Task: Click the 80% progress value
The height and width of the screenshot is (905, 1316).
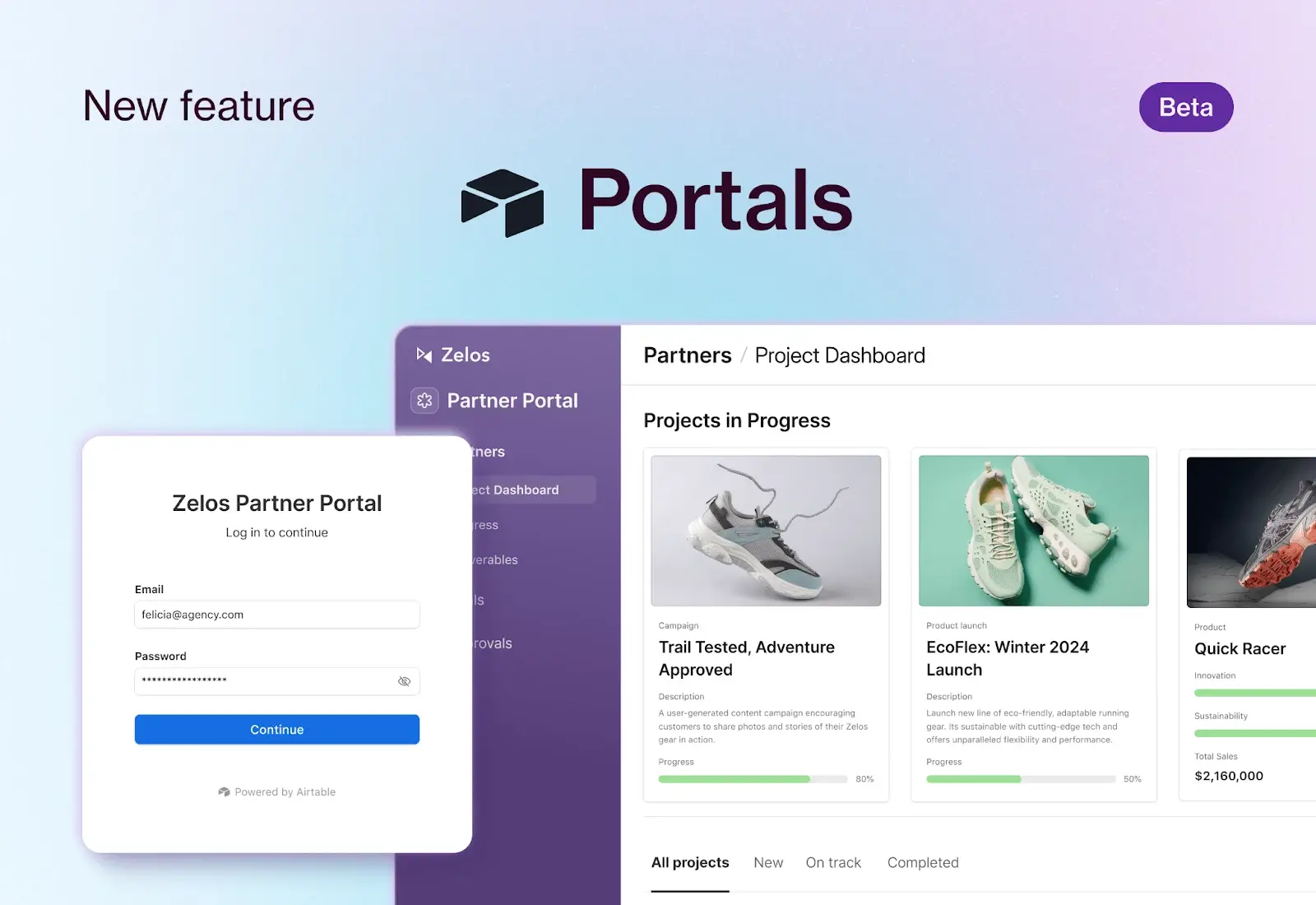Action: [864, 779]
